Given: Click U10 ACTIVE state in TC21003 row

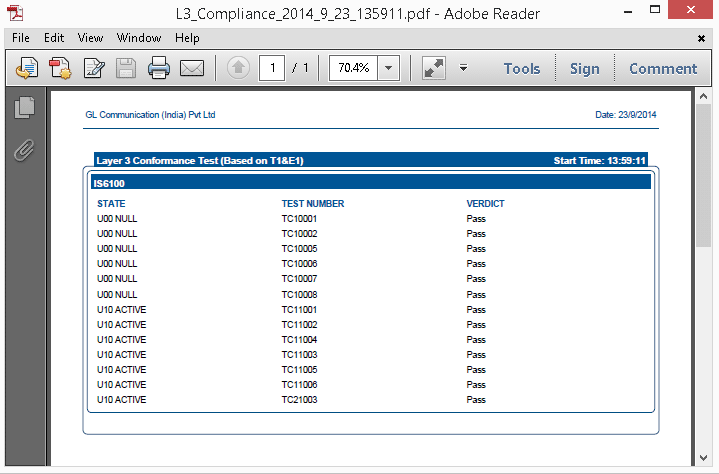Looking at the screenshot, I should [x=122, y=400].
